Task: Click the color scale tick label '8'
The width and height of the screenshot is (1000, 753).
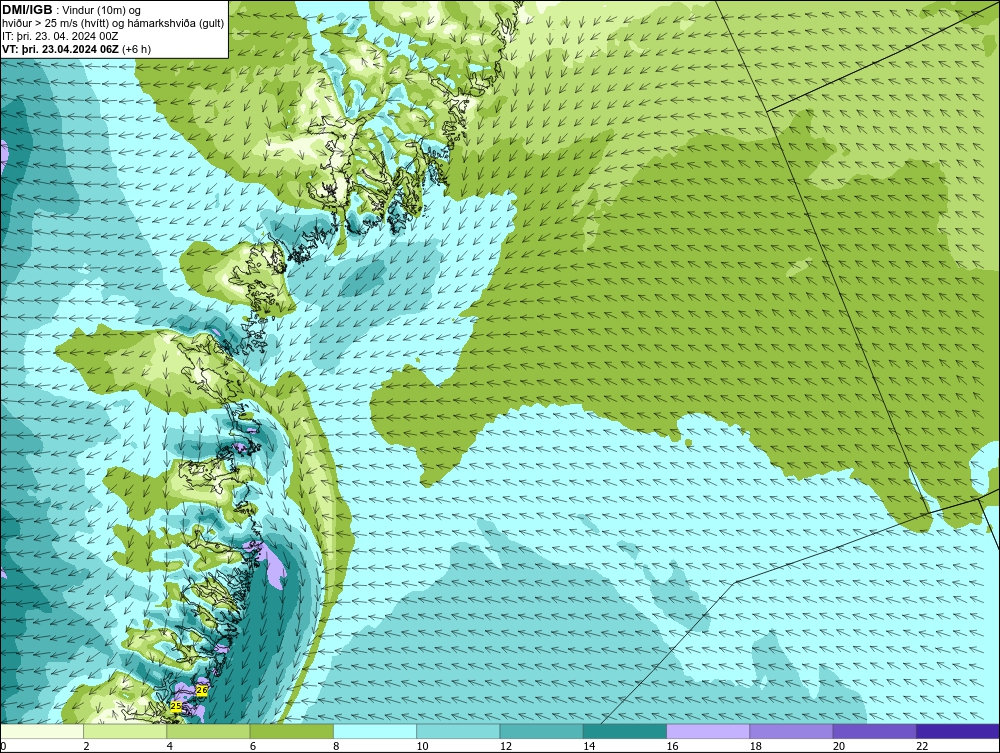Action: tap(336, 746)
